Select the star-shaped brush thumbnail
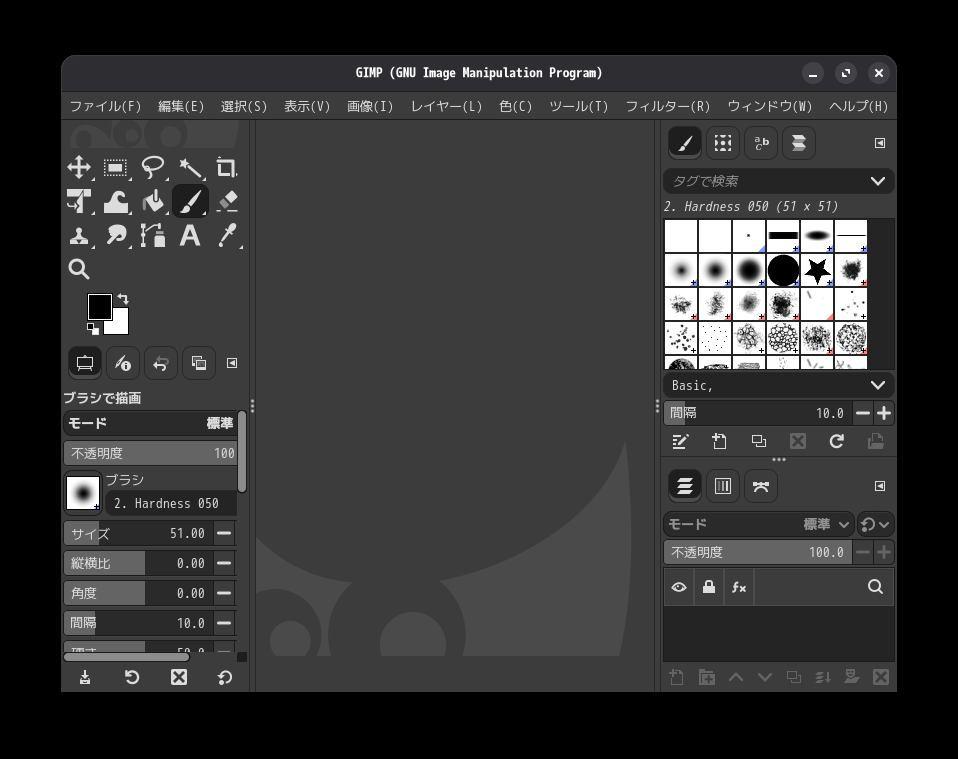This screenshot has height=759, width=958. click(x=817, y=270)
